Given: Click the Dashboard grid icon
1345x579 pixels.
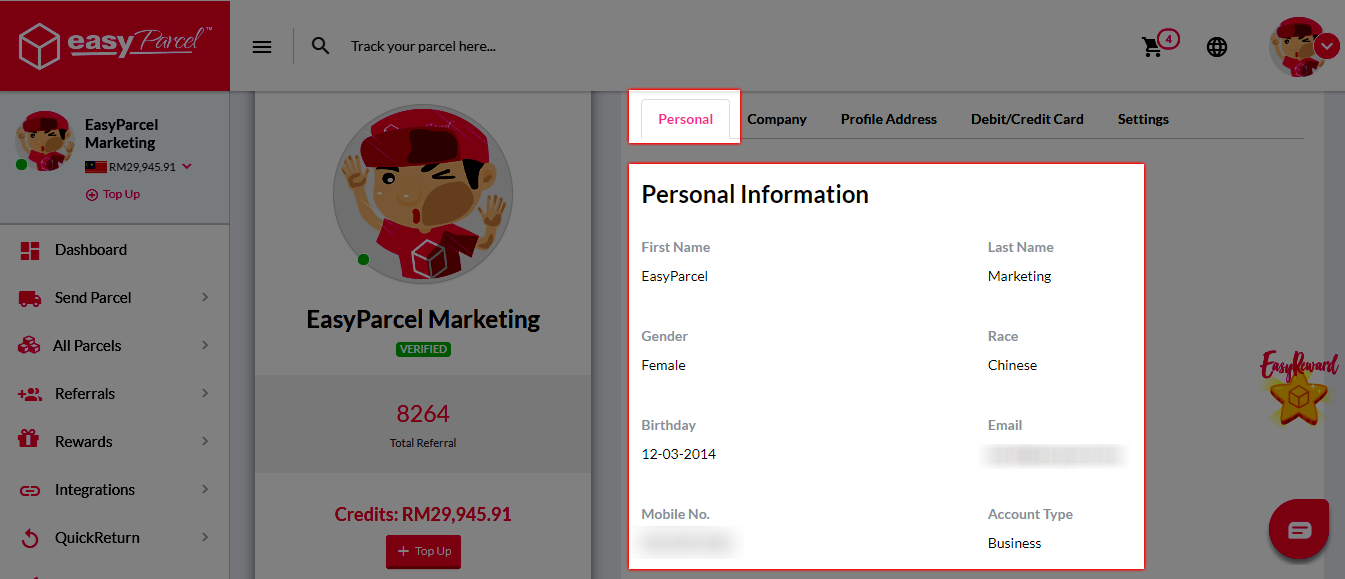Looking at the screenshot, I should pos(30,250).
